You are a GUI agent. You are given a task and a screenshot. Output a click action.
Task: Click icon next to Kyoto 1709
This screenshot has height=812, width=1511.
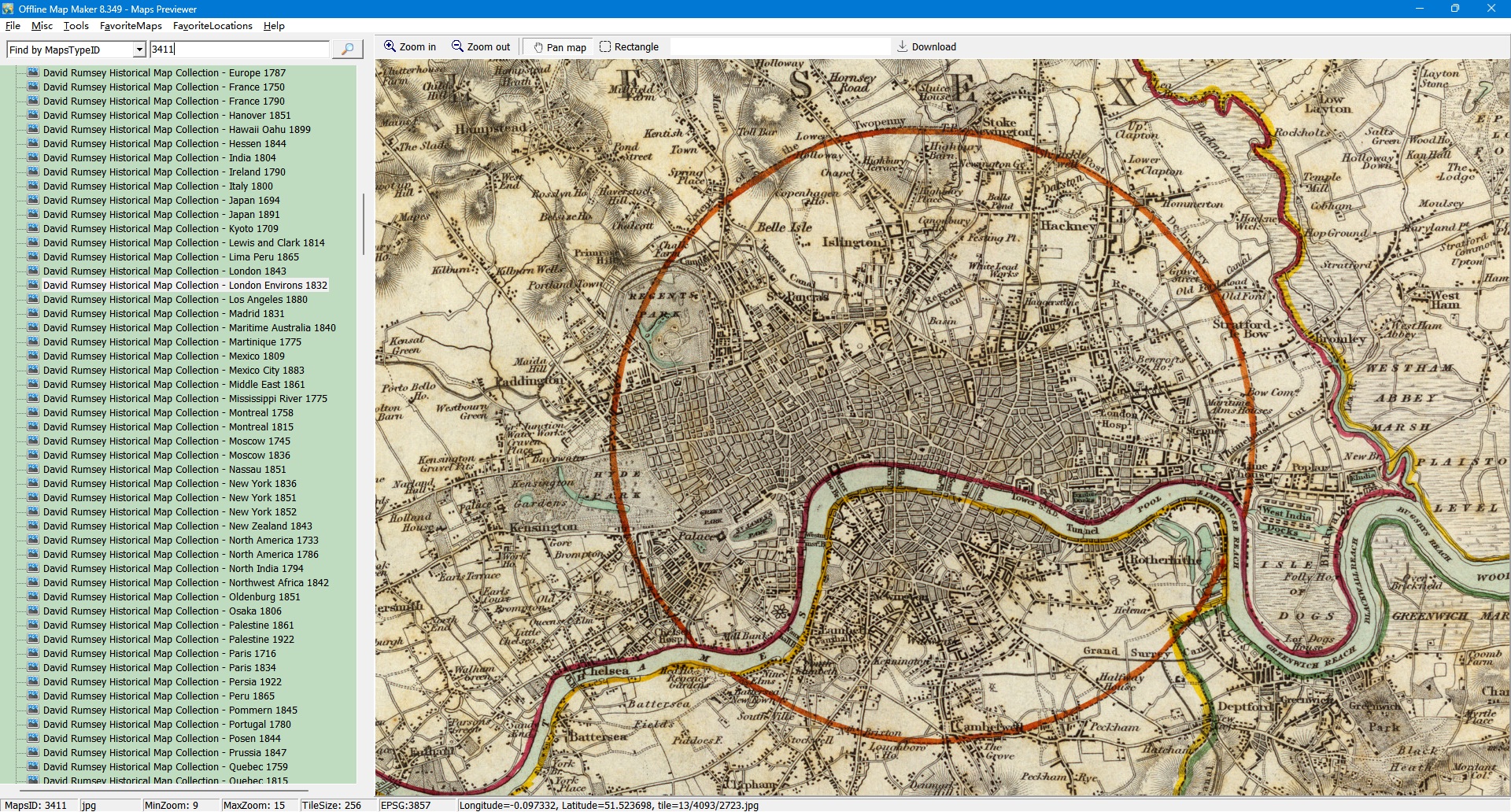click(x=33, y=228)
